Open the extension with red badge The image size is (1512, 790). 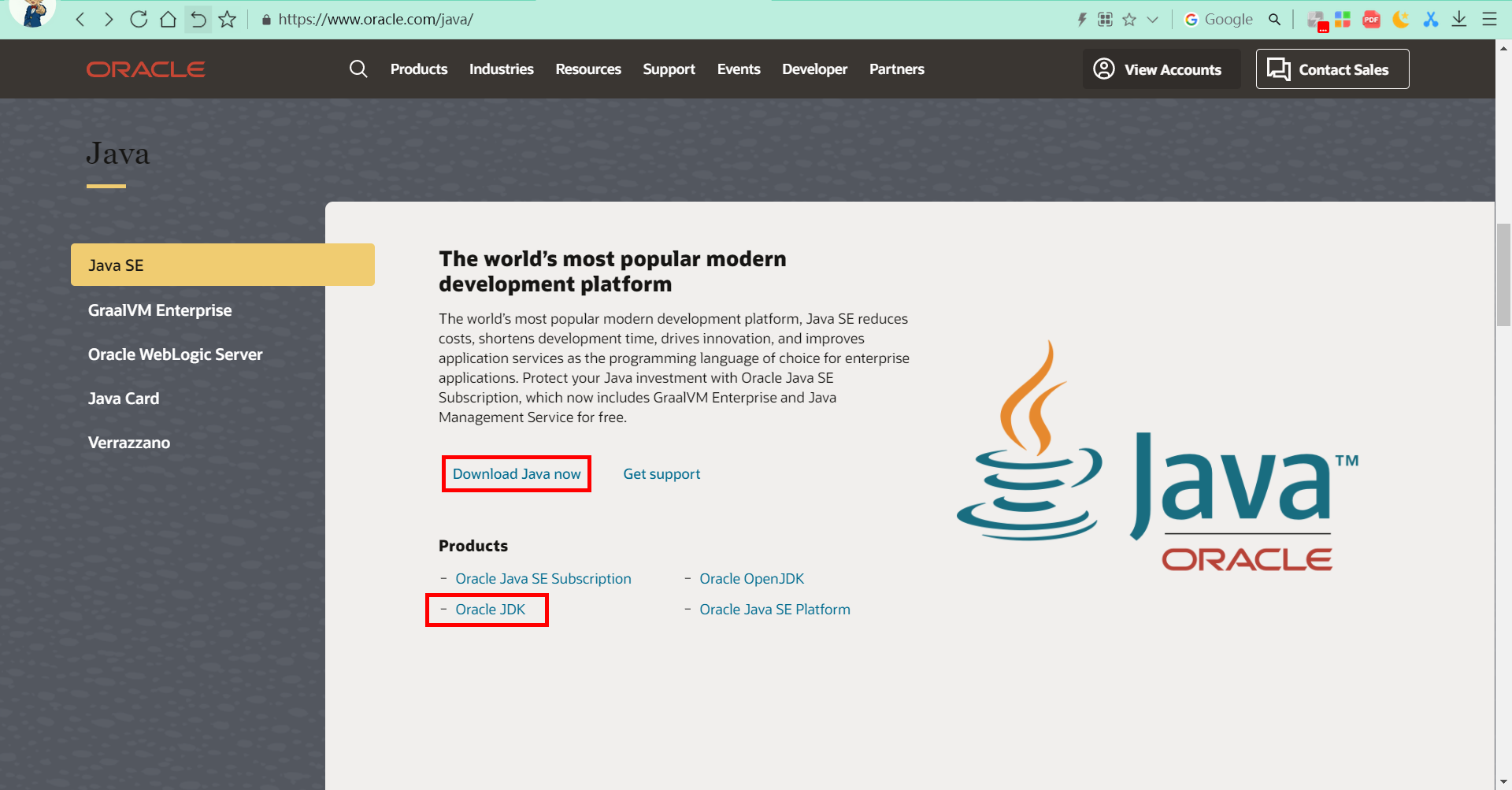pyautogui.click(x=1317, y=20)
